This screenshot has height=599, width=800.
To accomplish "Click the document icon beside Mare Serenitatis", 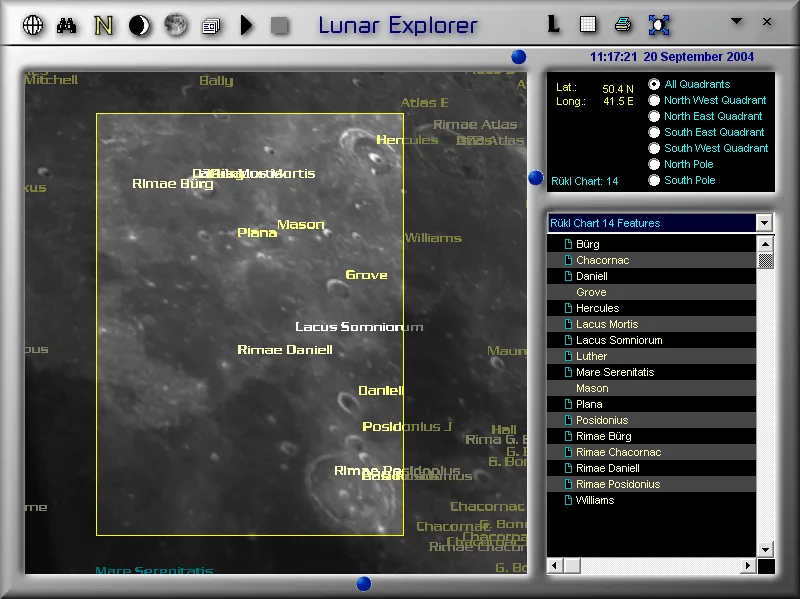I will (568, 372).
